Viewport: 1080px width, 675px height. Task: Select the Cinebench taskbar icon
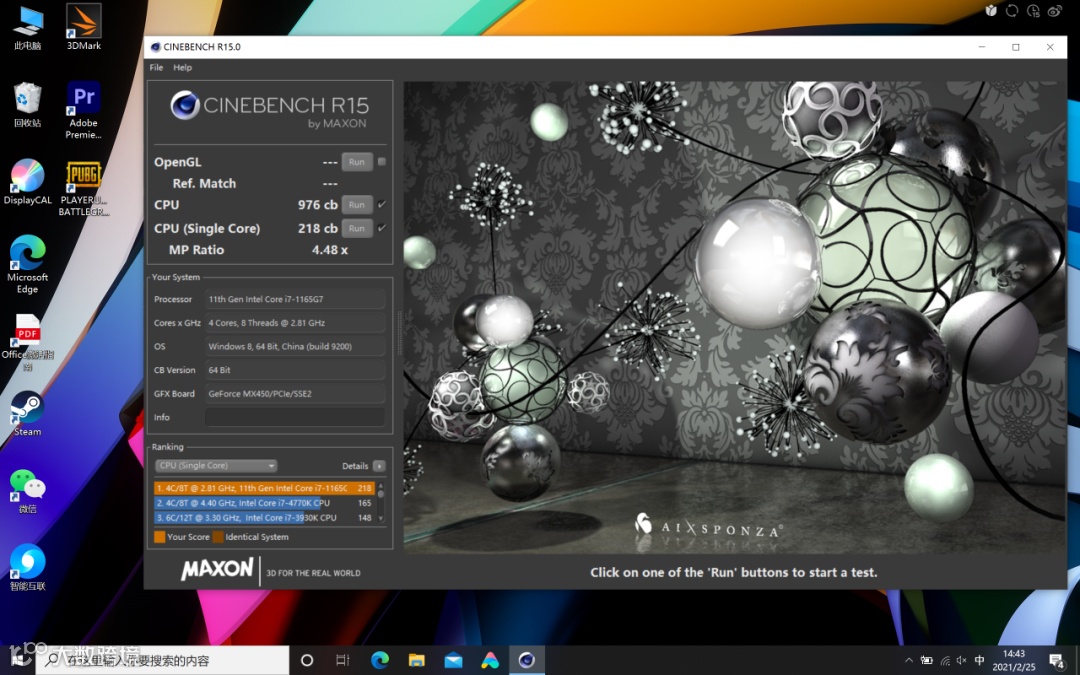click(527, 661)
